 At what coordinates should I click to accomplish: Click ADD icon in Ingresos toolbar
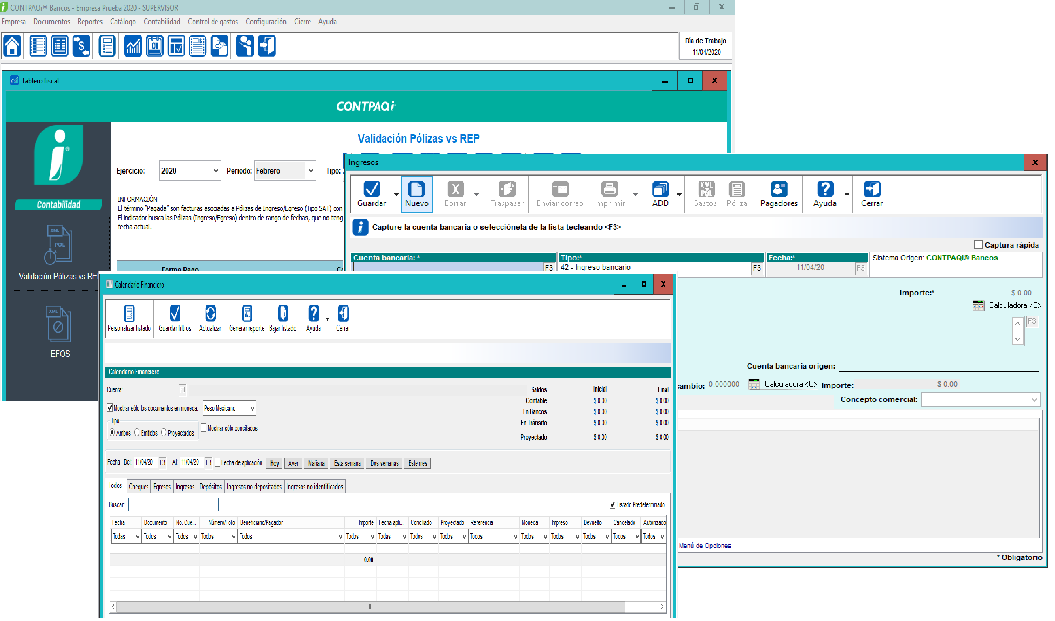661,194
